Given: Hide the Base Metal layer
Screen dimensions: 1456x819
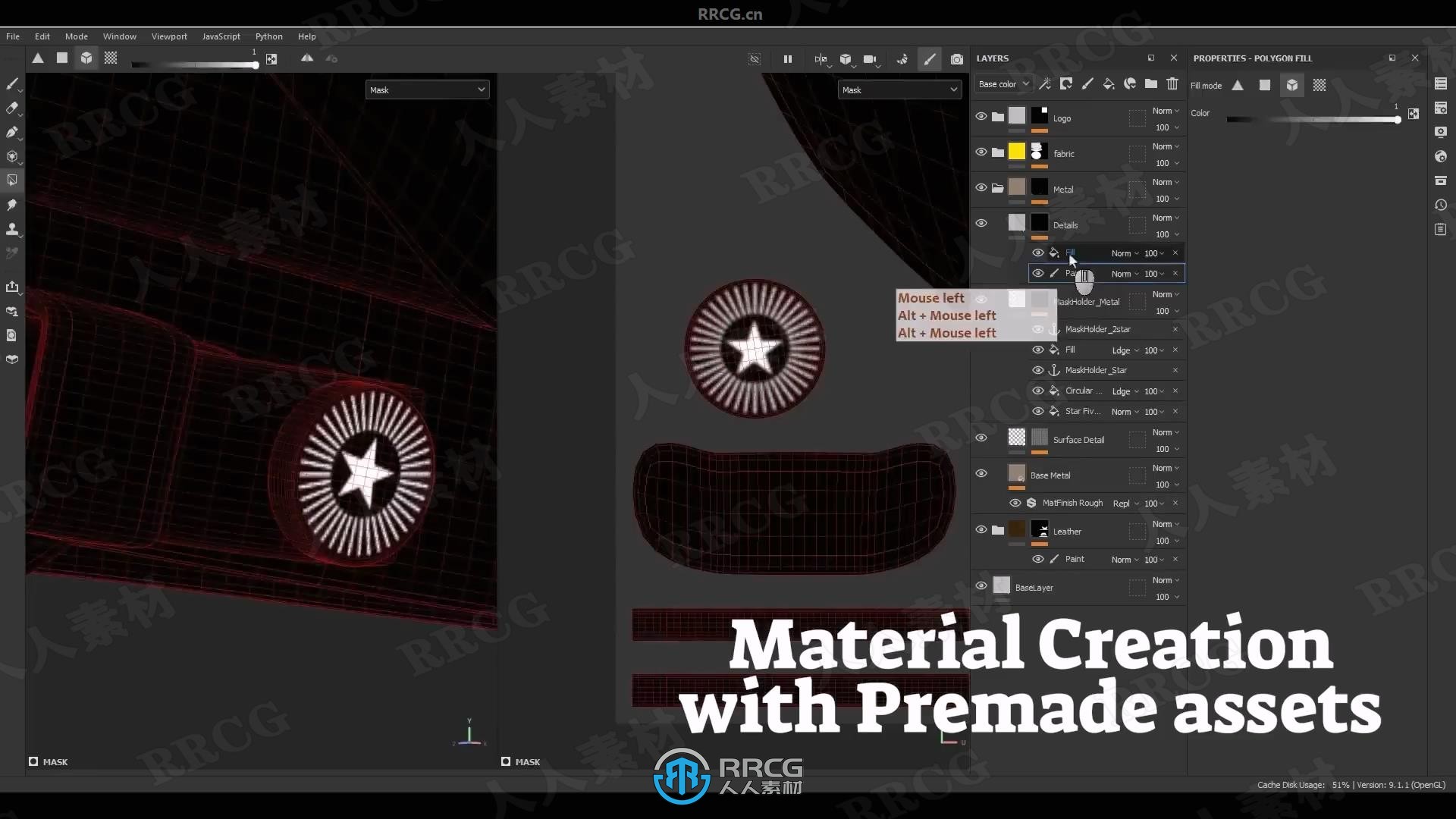Looking at the screenshot, I should 981,474.
